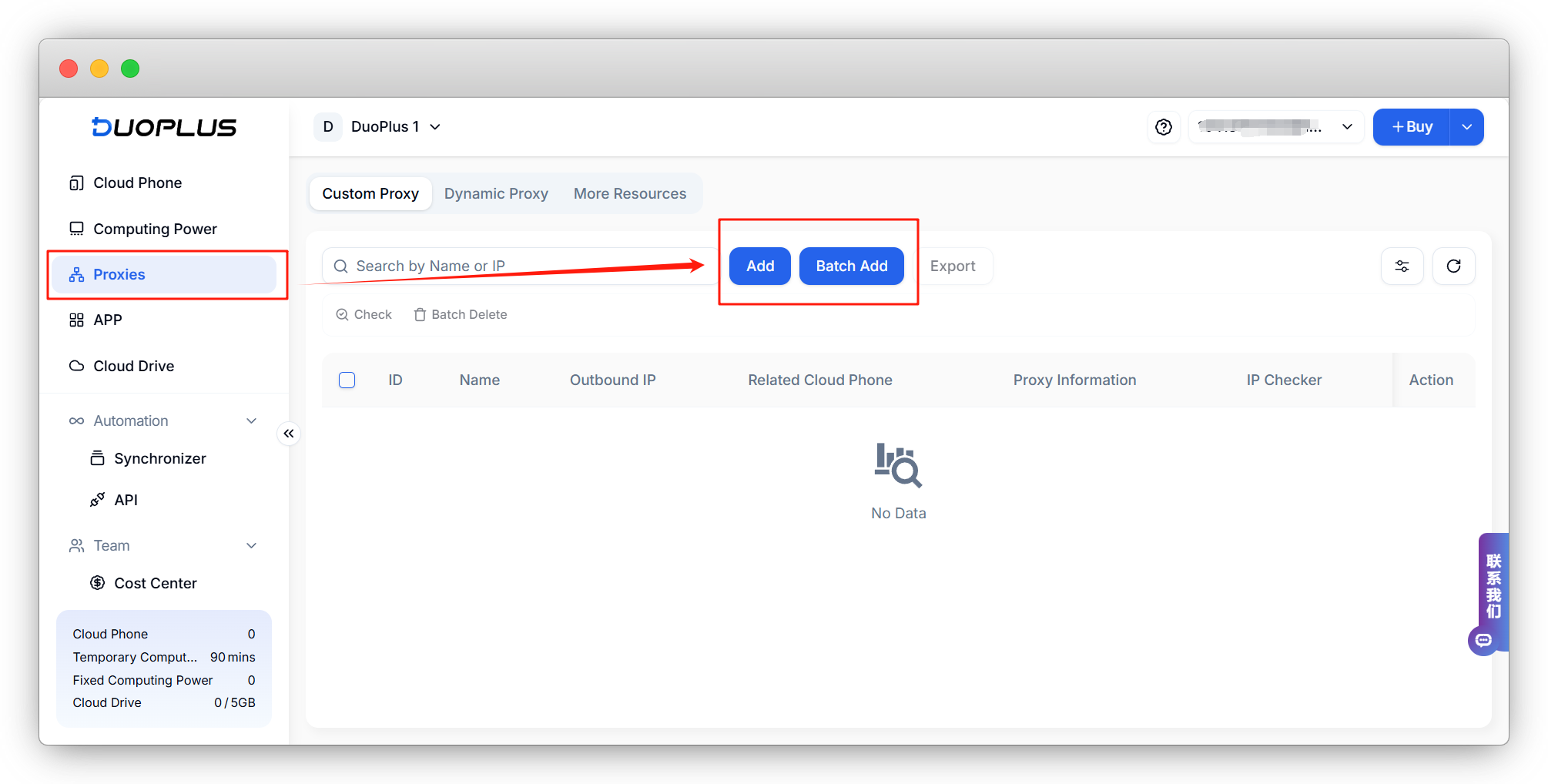Viewport: 1548px width, 784px height.
Task: Click the Cloud Drive cloud icon
Action: 76,366
